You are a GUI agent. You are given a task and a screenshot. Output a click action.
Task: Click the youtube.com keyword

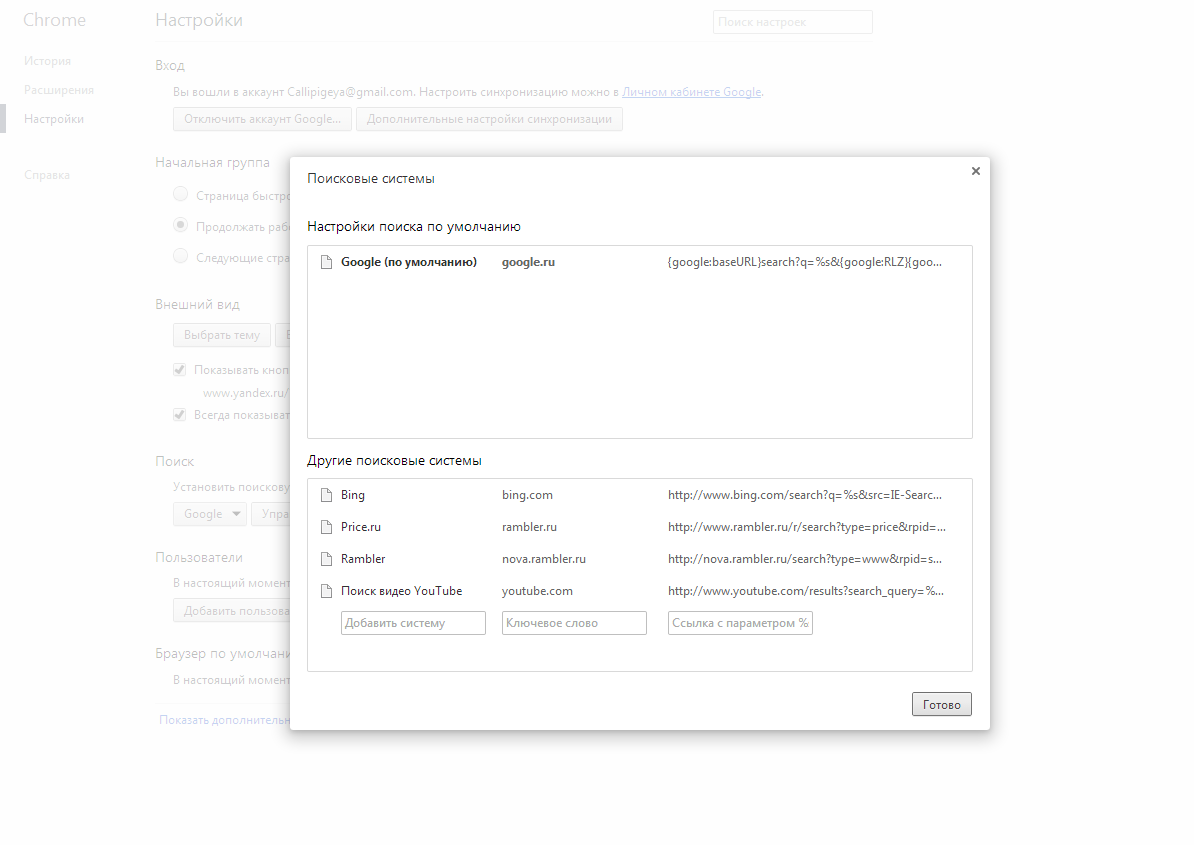coord(537,591)
